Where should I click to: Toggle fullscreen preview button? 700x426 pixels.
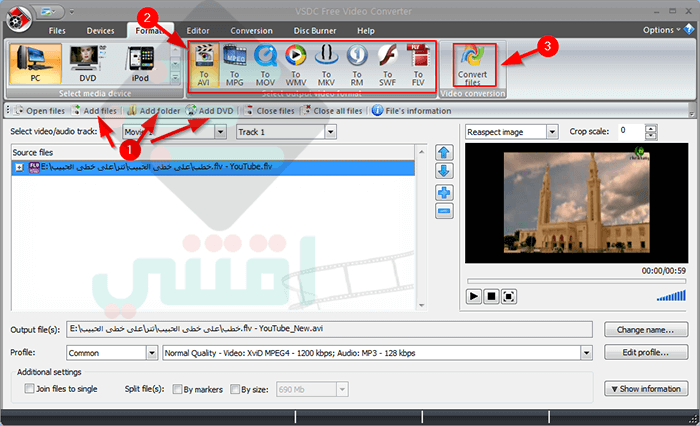point(509,297)
